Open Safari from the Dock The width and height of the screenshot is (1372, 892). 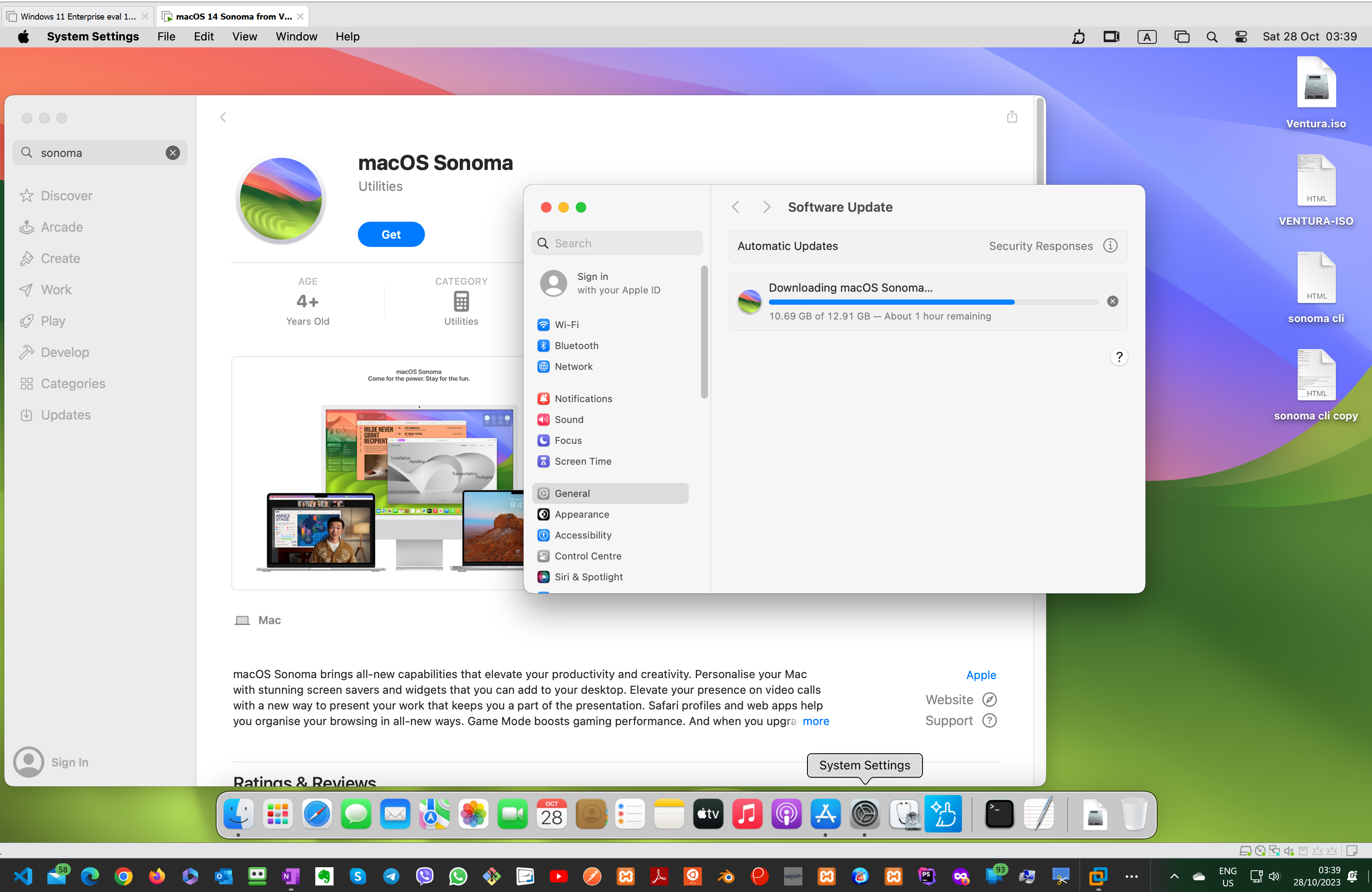coord(317,814)
